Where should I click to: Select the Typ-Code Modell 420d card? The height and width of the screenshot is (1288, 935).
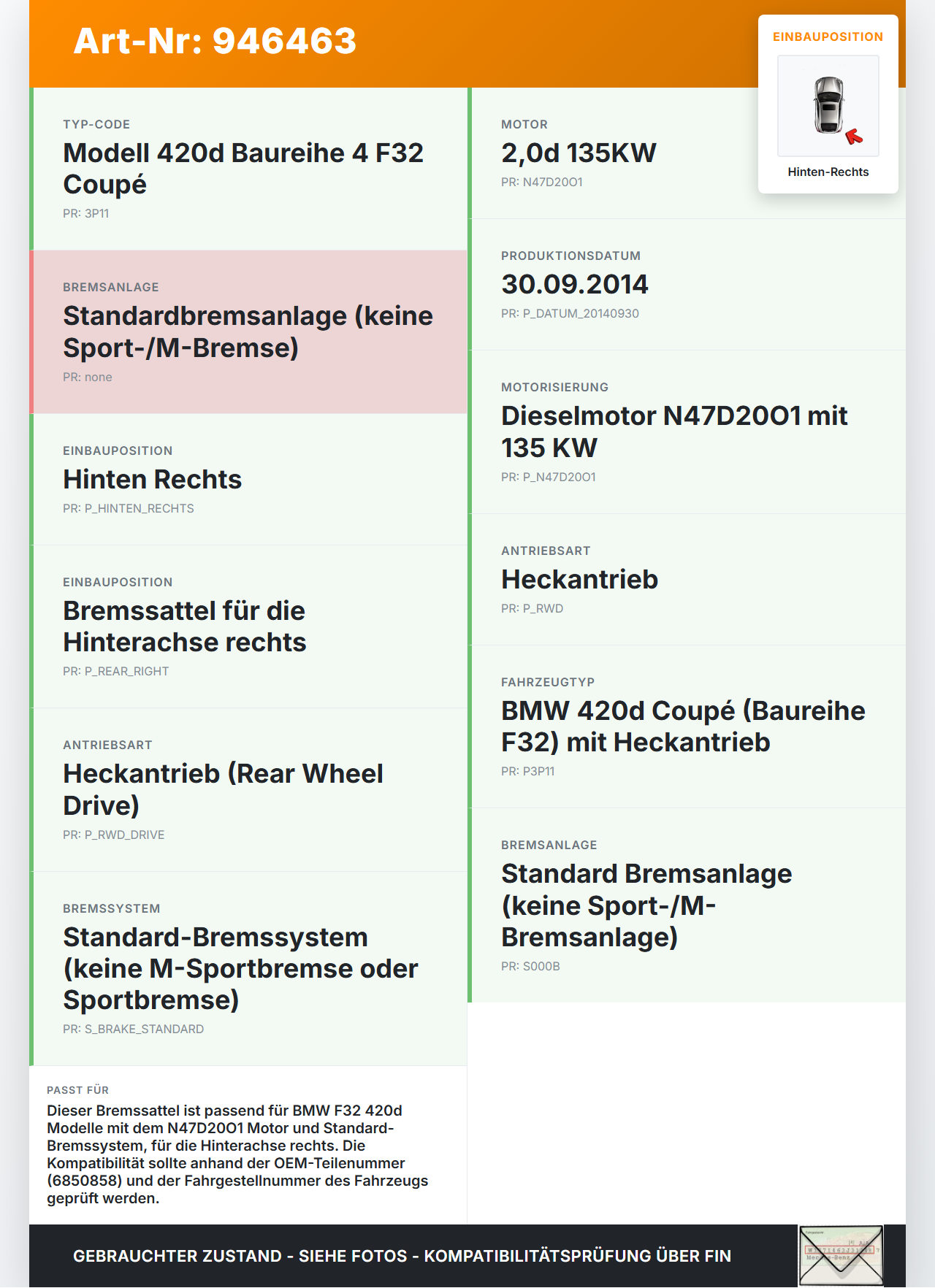click(248, 169)
